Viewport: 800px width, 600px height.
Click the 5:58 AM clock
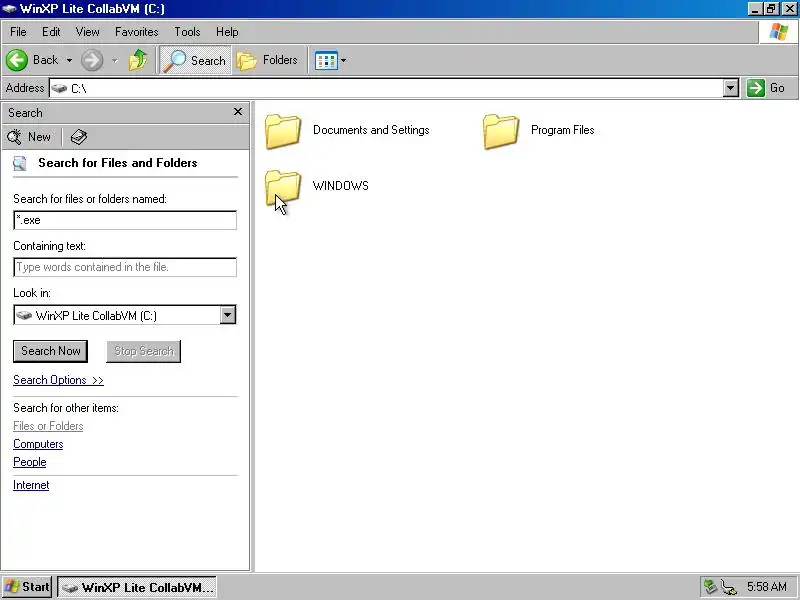click(767, 587)
